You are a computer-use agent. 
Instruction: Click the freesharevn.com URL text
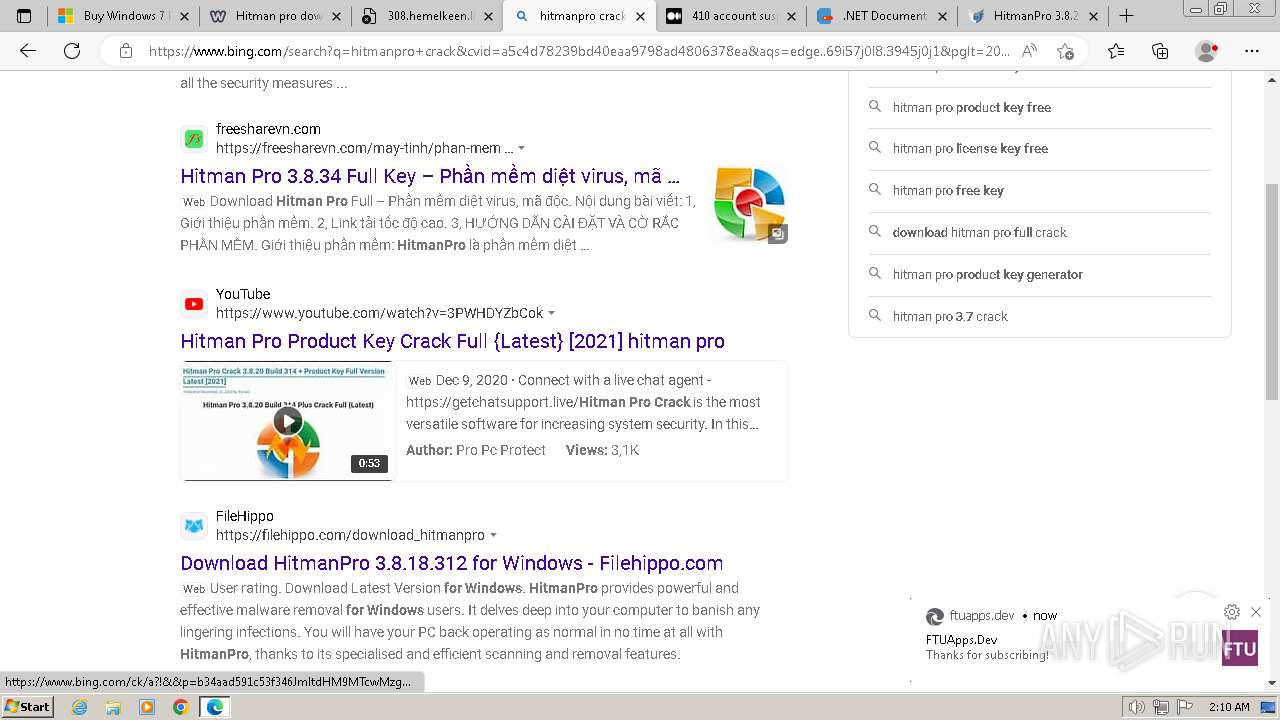point(364,148)
